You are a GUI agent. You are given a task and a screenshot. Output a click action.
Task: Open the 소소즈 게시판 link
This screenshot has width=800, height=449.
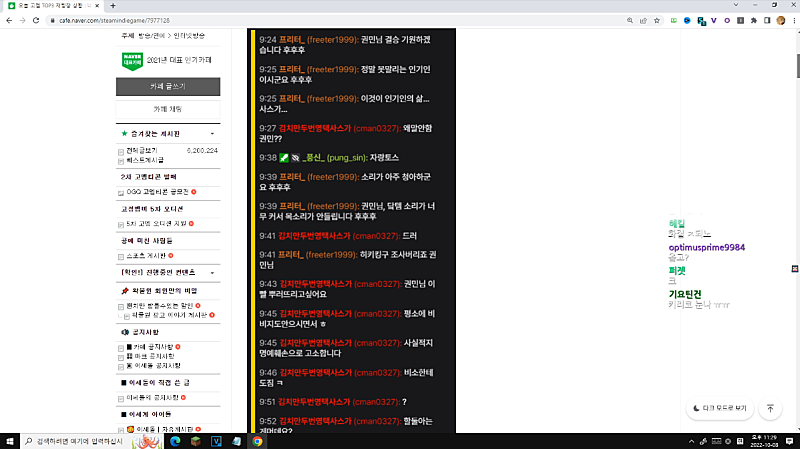(x=146, y=256)
